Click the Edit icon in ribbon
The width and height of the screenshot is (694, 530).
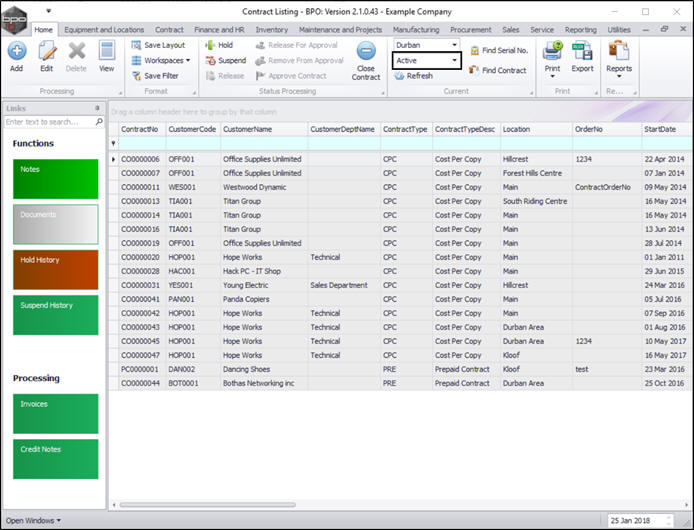46,52
